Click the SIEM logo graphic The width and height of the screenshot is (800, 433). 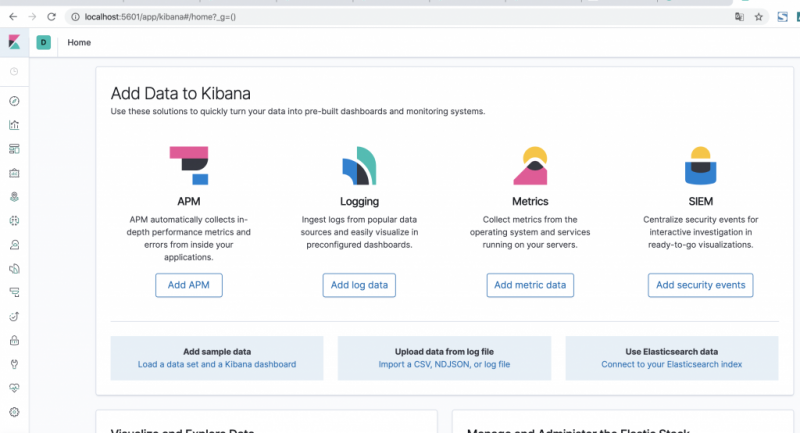coord(701,166)
